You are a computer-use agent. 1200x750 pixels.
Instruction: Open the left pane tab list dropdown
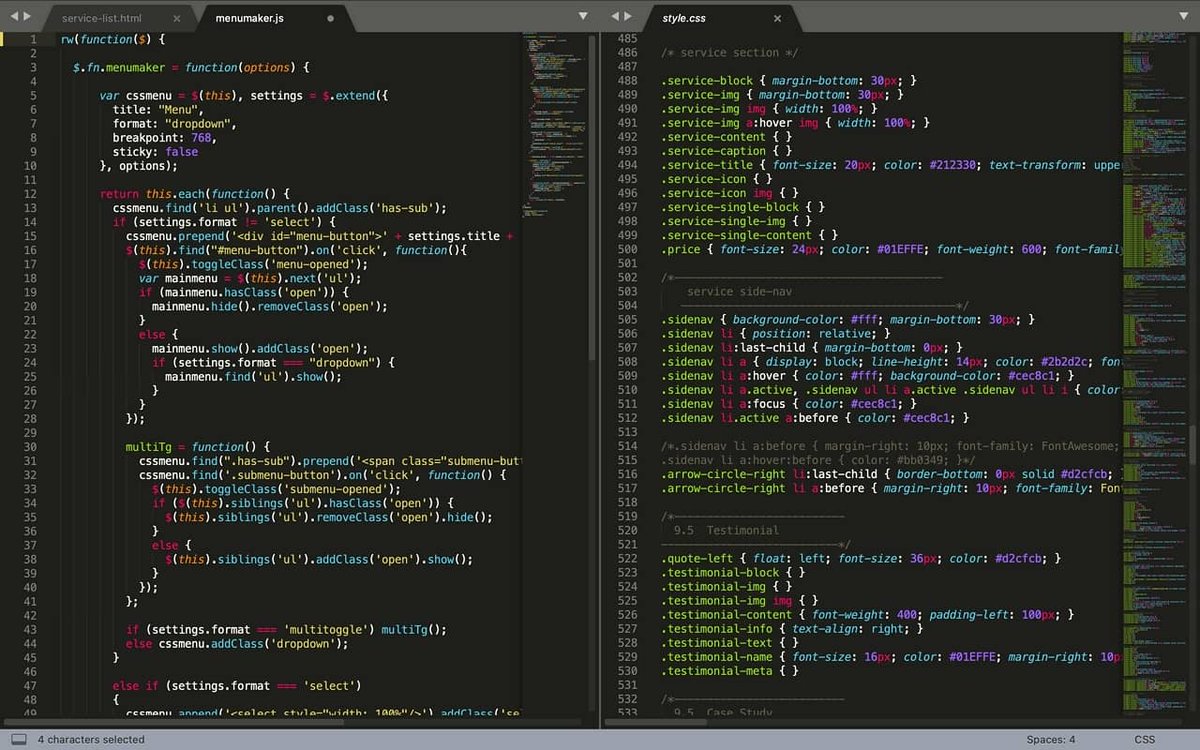pyautogui.click(x=584, y=16)
